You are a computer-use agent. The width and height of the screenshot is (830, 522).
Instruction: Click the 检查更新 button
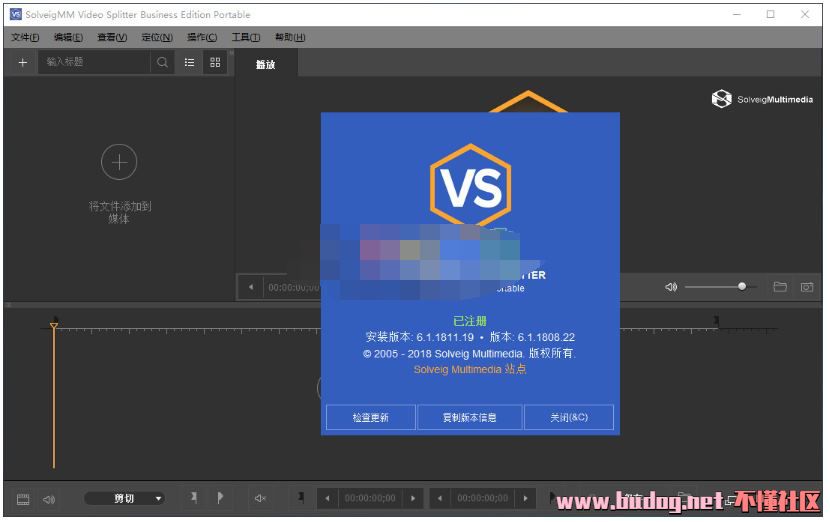370,417
